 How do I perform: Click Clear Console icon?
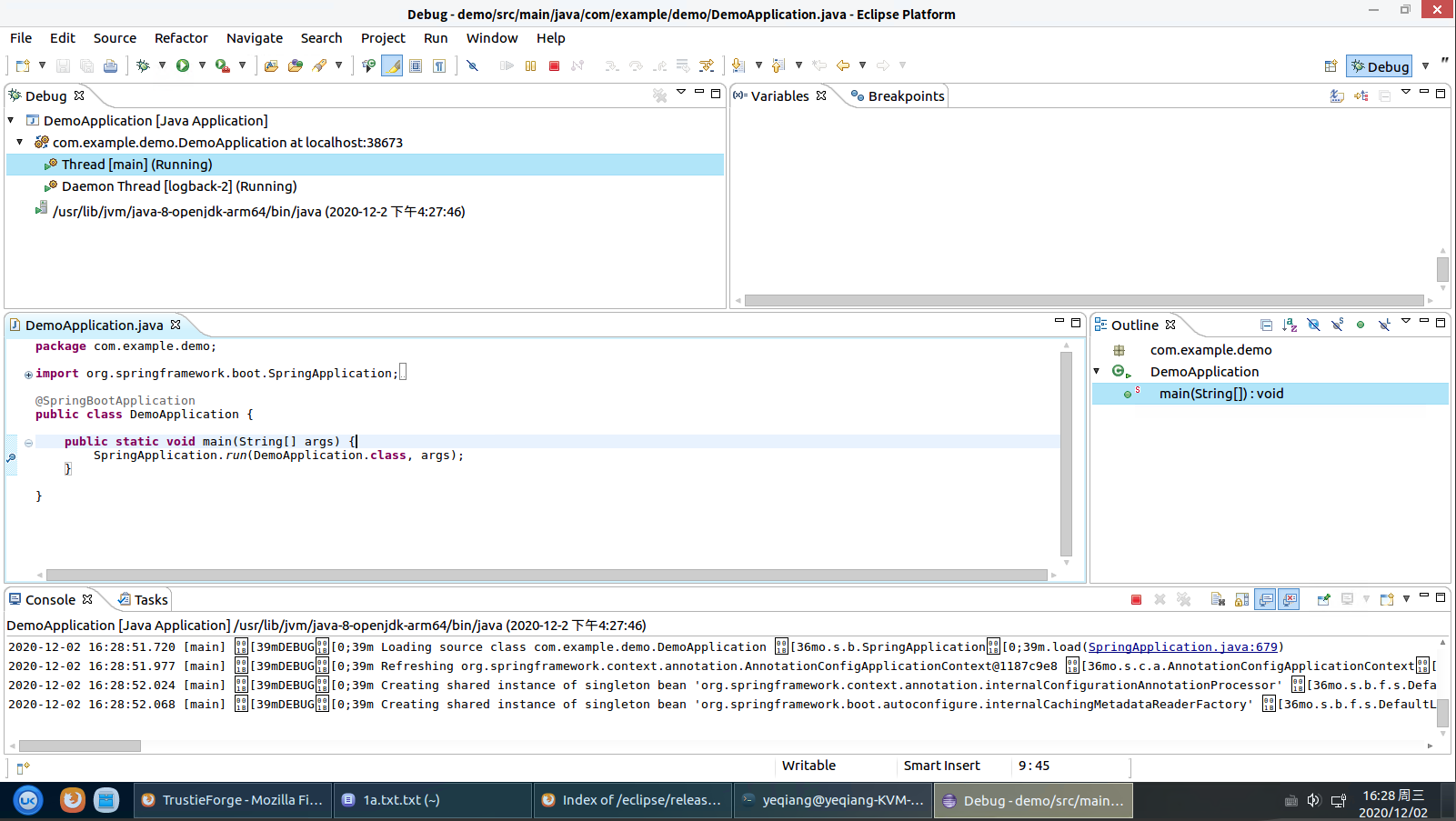[1219, 599]
